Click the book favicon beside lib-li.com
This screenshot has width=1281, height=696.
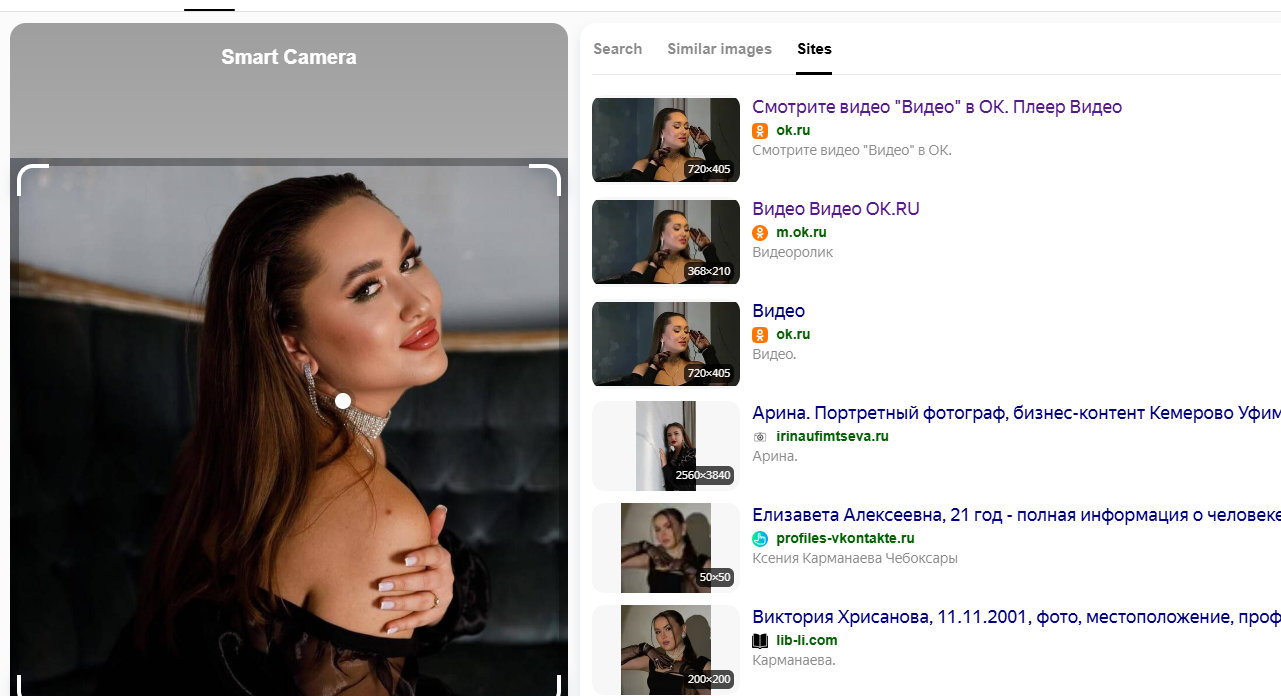[x=760, y=641]
